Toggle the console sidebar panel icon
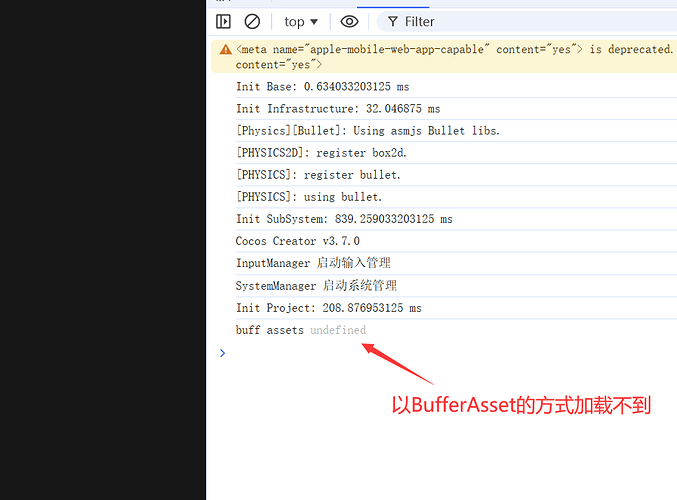Viewport: 677px width, 500px height. point(223,21)
